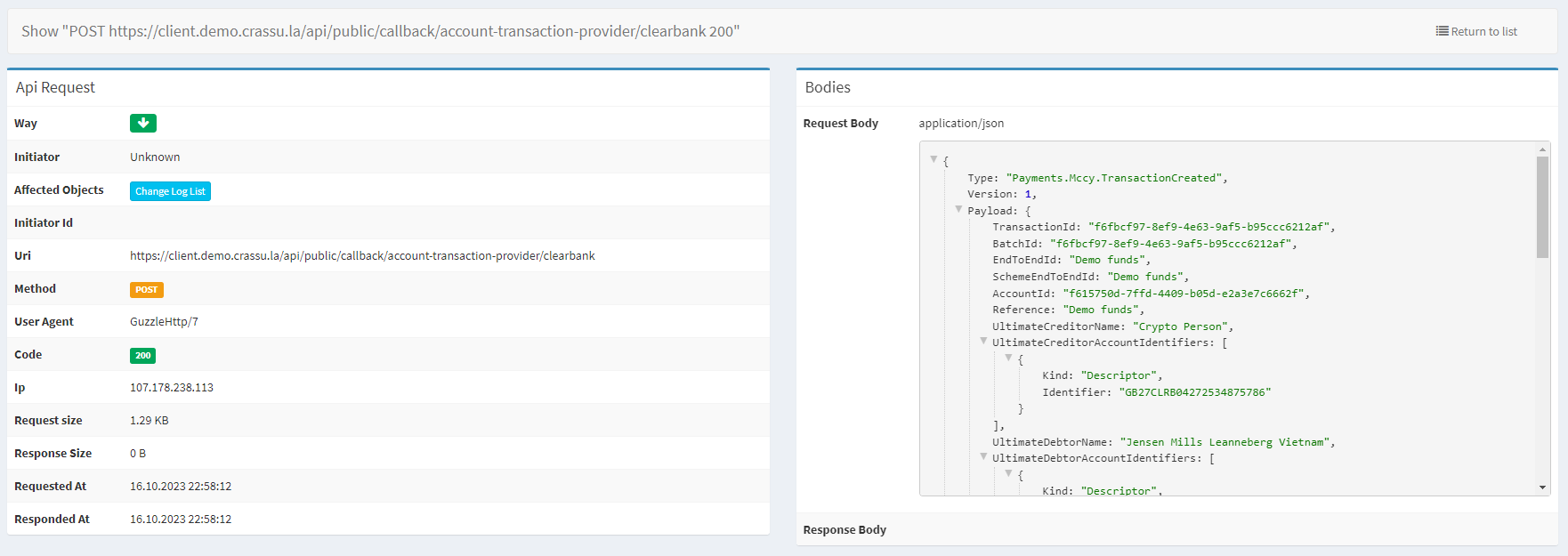Click the Request Body scrollbar thumb
Viewport: 1568px width, 556px height.
1542,206
